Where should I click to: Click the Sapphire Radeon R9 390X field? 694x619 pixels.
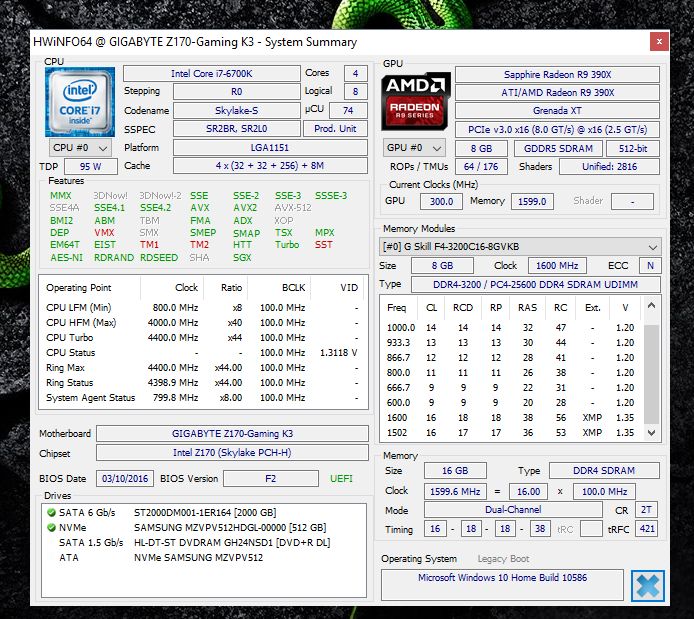tap(557, 74)
